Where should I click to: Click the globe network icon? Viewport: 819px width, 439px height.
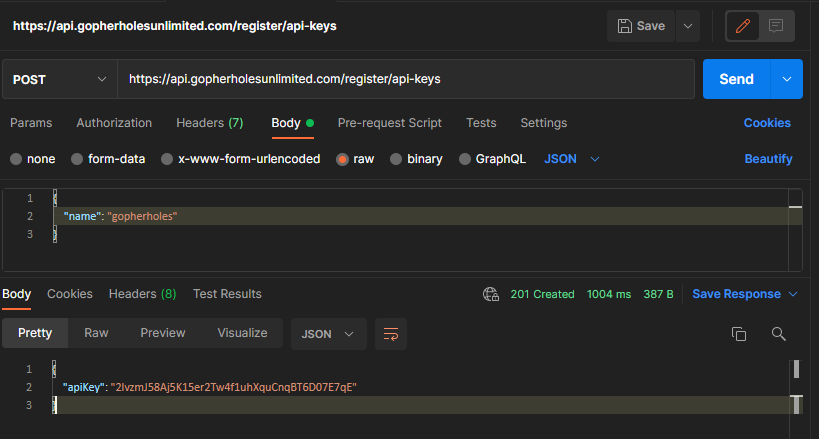click(x=490, y=294)
